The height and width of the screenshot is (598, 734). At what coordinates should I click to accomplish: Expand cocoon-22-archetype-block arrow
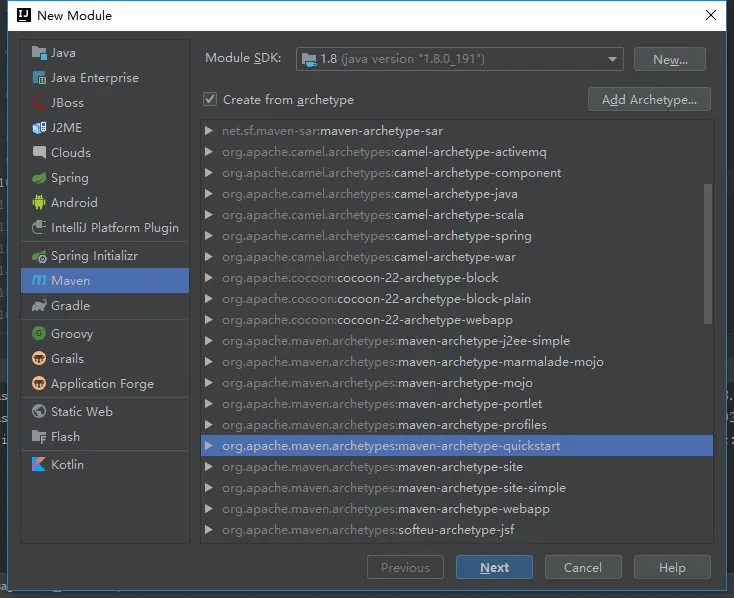point(209,278)
